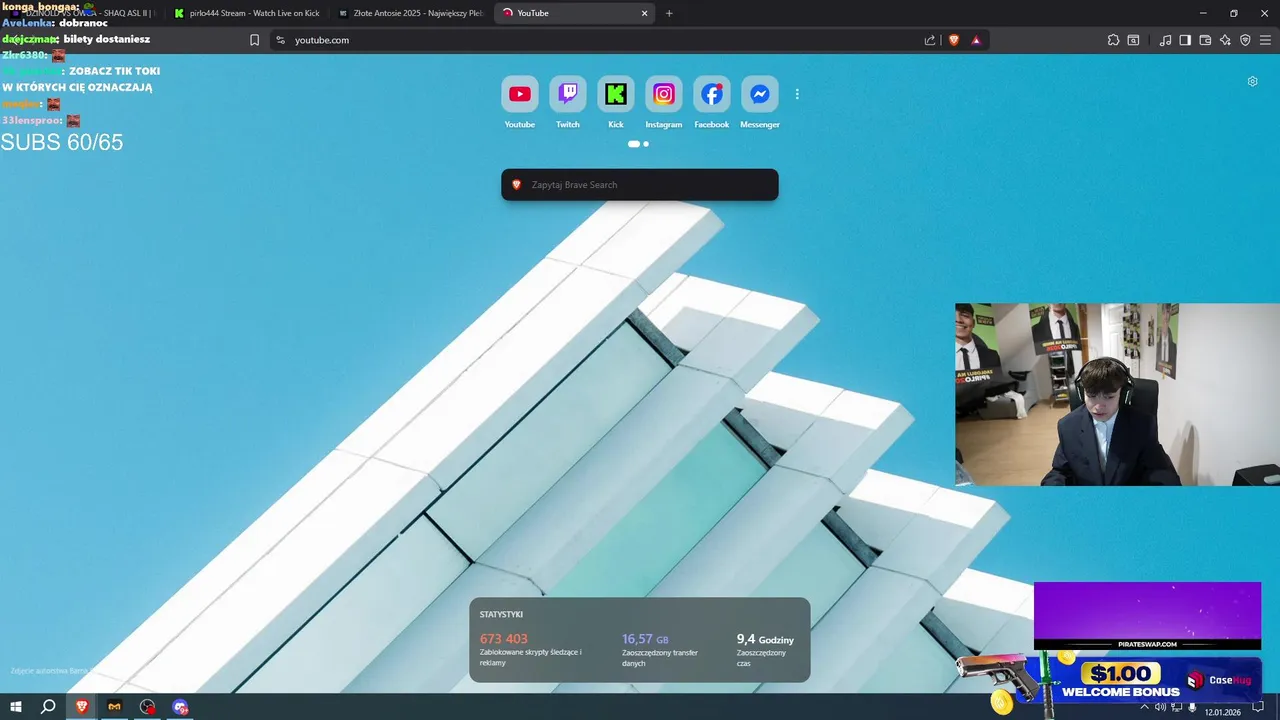This screenshot has width=1280, height=720.
Task: Open the shortcuts three-dot options menu
Action: [x=797, y=94]
